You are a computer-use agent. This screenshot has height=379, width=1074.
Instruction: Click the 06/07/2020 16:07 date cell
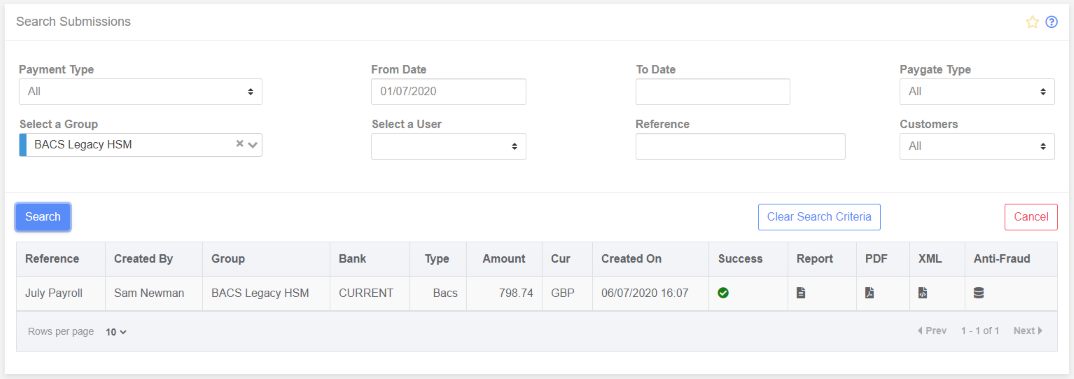coord(651,293)
